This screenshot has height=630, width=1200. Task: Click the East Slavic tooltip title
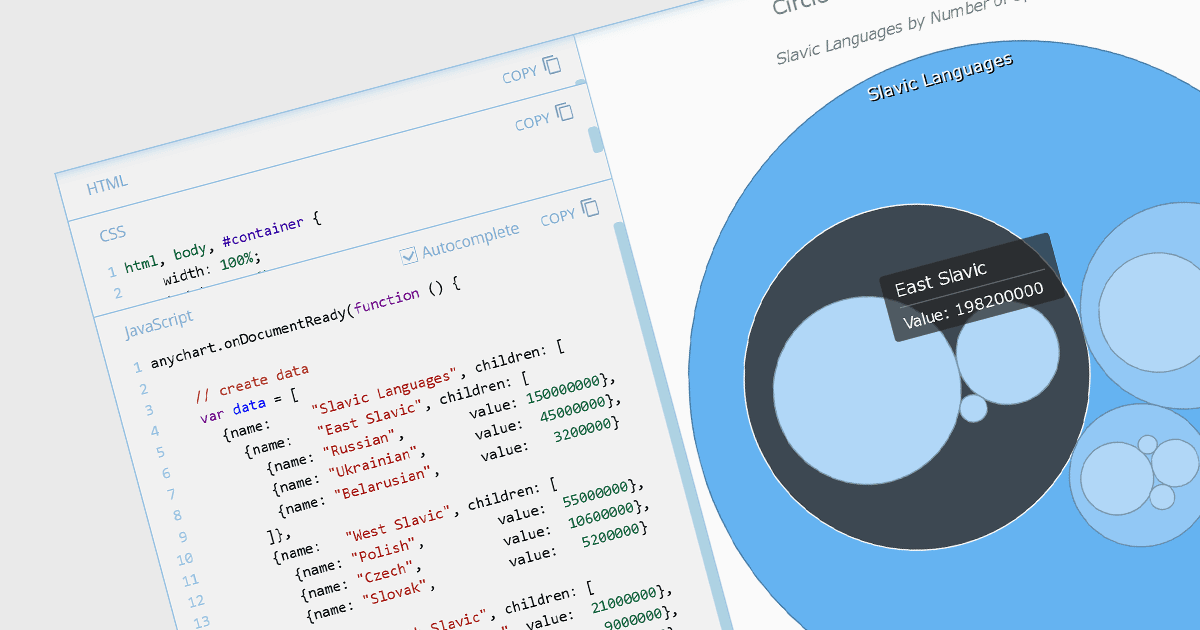[x=940, y=279]
